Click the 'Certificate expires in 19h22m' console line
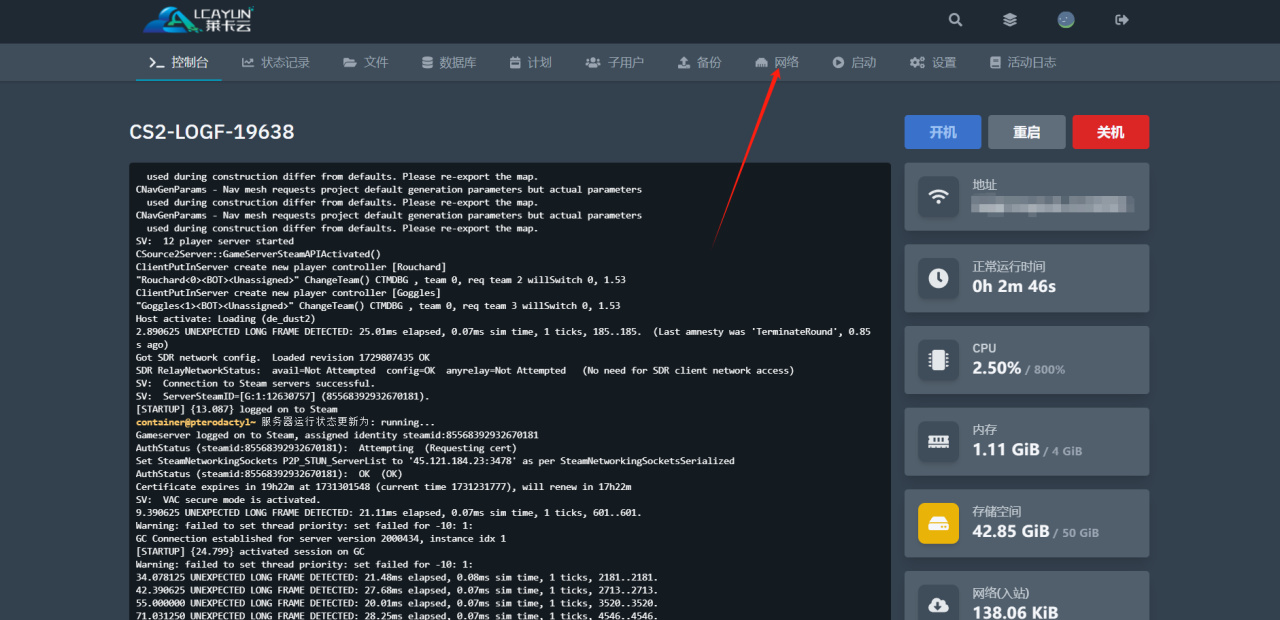The height and width of the screenshot is (620, 1280). [383, 486]
